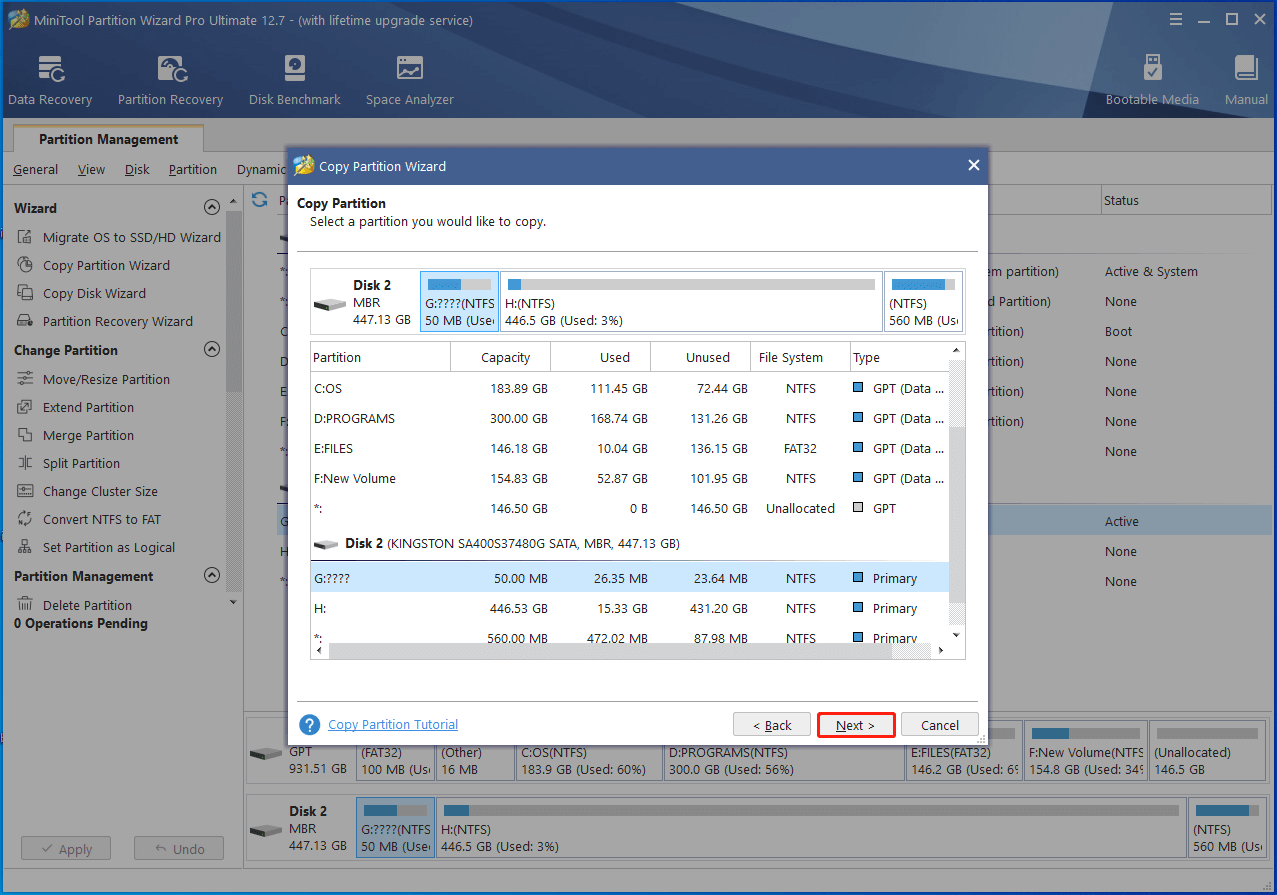The image size is (1277, 895).
Task: Open Copy Partition Tutorial link
Action: point(393,725)
